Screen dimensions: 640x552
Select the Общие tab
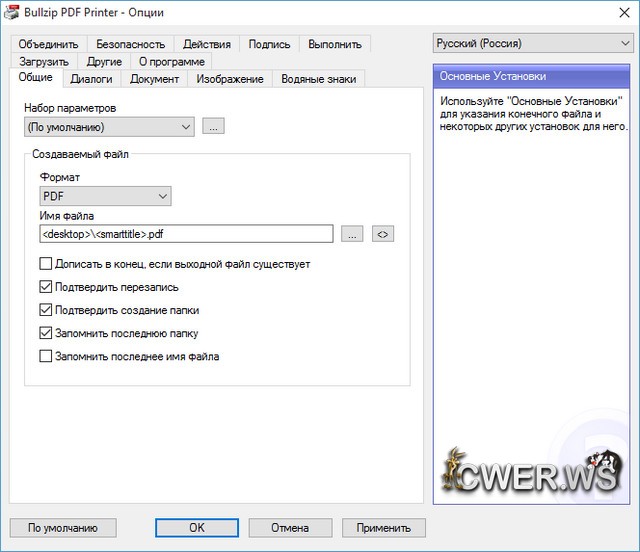36,78
